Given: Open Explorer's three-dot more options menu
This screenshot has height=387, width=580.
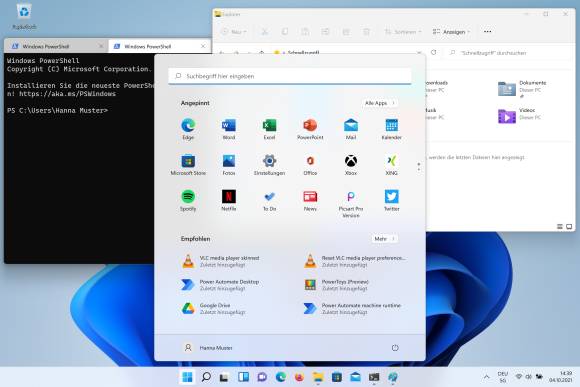Looking at the screenshot, I should tap(488, 32).
